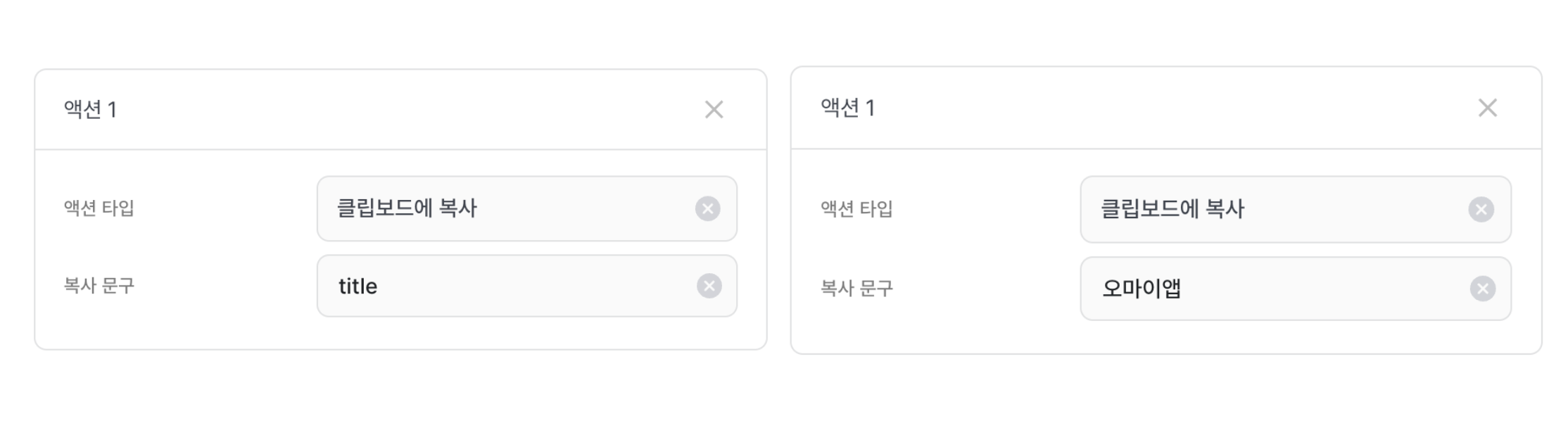
Task: Clear the 오마이앱 text in 복사 문구
Action: pyautogui.click(x=1482, y=289)
